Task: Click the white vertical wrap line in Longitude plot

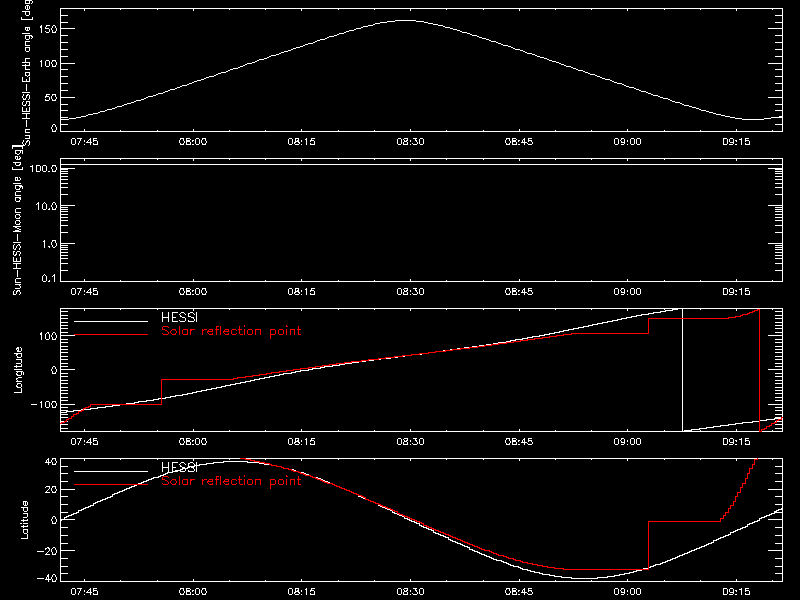Action: (x=682, y=370)
